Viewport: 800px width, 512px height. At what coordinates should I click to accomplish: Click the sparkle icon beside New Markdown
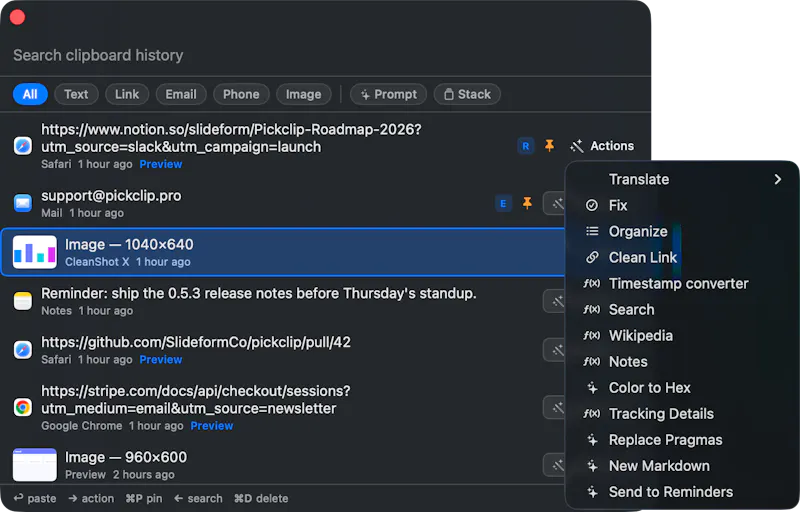[x=592, y=466]
